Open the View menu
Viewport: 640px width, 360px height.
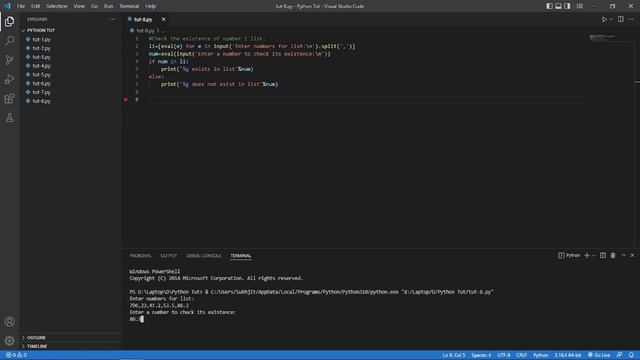tap(79, 6)
